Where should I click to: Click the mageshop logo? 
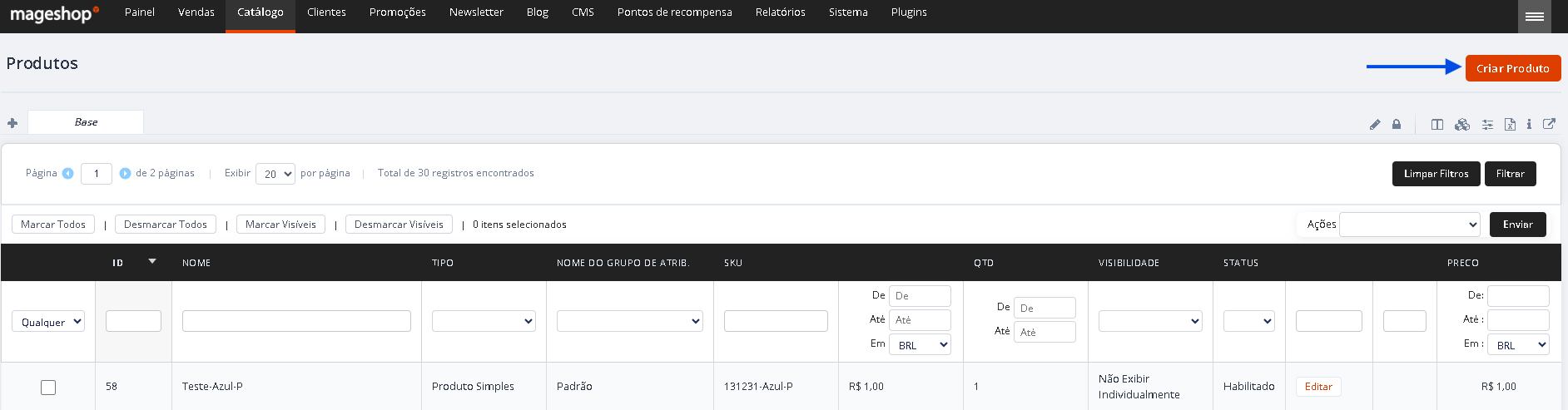tap(54, 14)
